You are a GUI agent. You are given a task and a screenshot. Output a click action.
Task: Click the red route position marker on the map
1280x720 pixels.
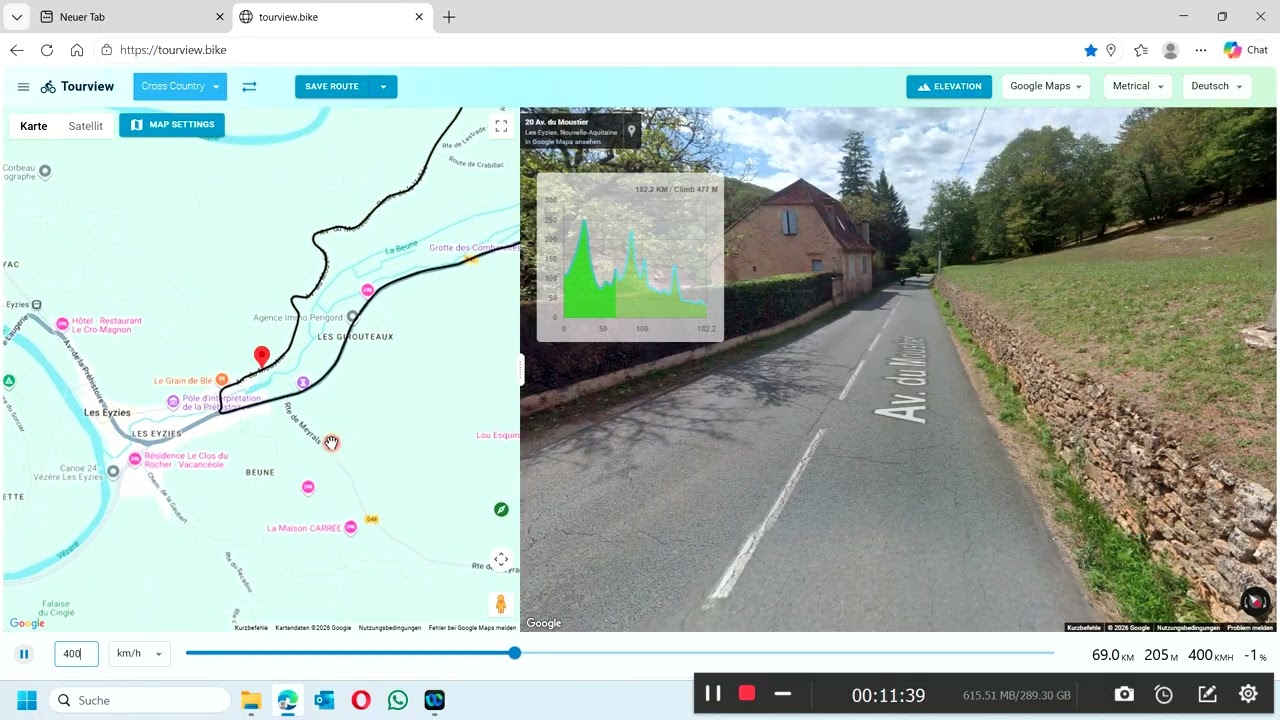click(262, 357)
